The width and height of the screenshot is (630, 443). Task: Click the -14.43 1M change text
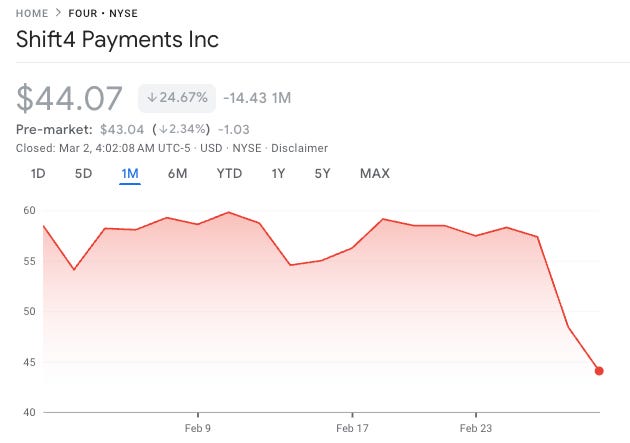click(257, 98)
